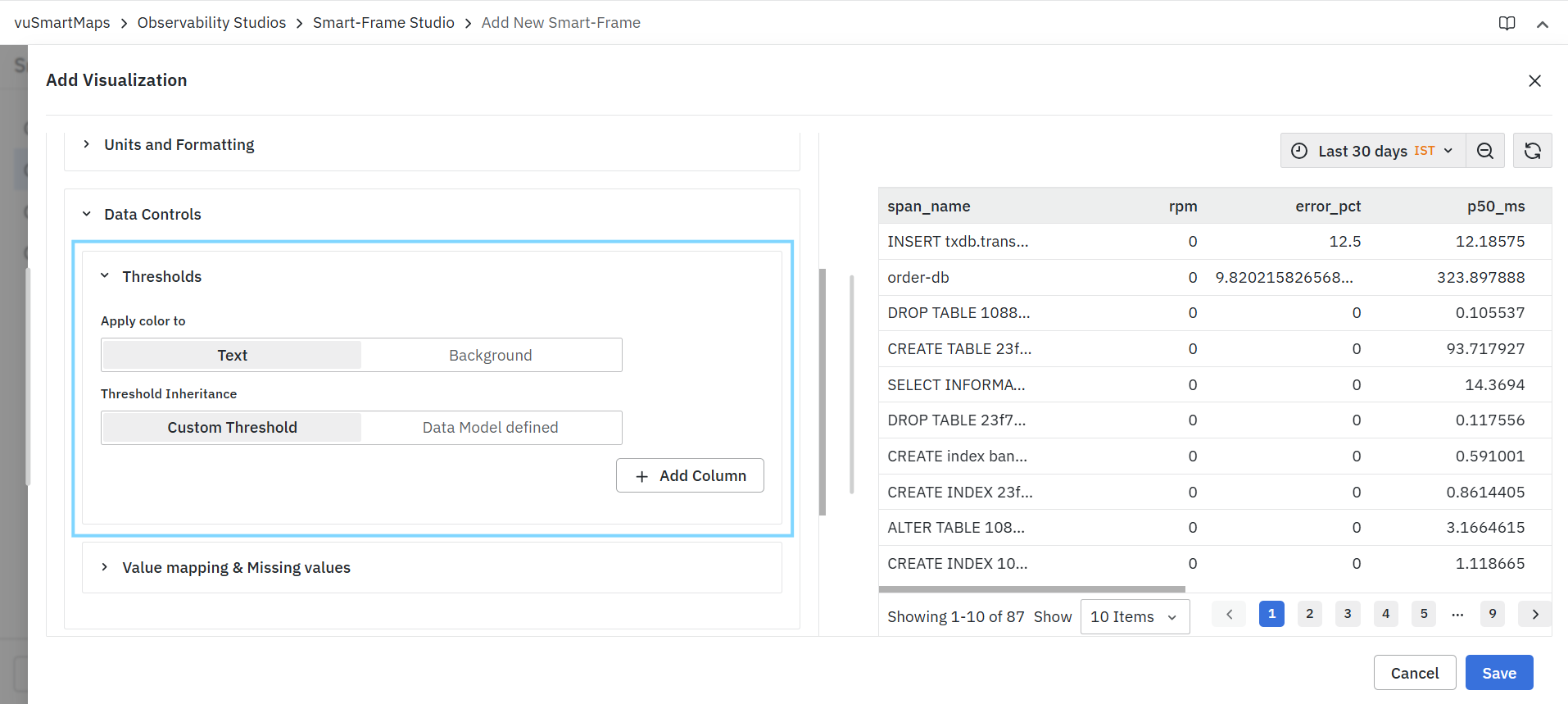Select the order-db span row
This screenshot has width=1568, height=704.
(1215, 278)
